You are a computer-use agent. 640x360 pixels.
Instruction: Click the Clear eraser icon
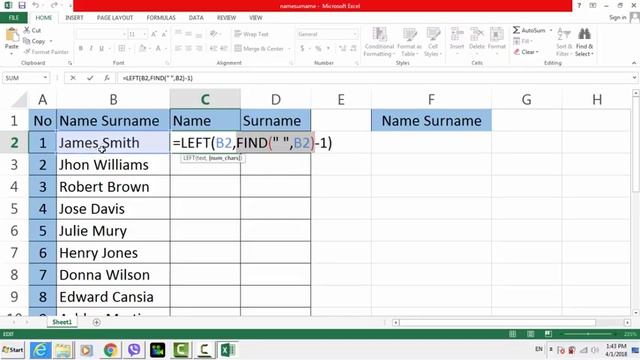tap(517, 52)
